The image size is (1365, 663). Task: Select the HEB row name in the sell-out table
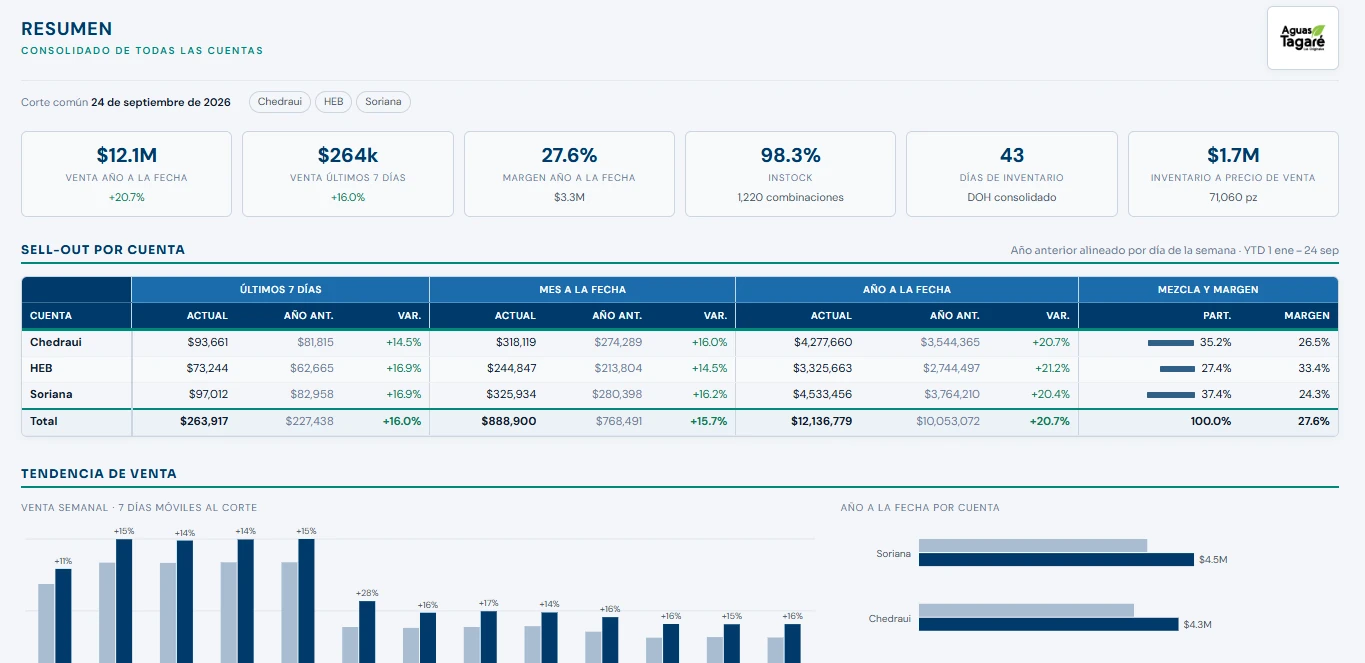point(41,368)
